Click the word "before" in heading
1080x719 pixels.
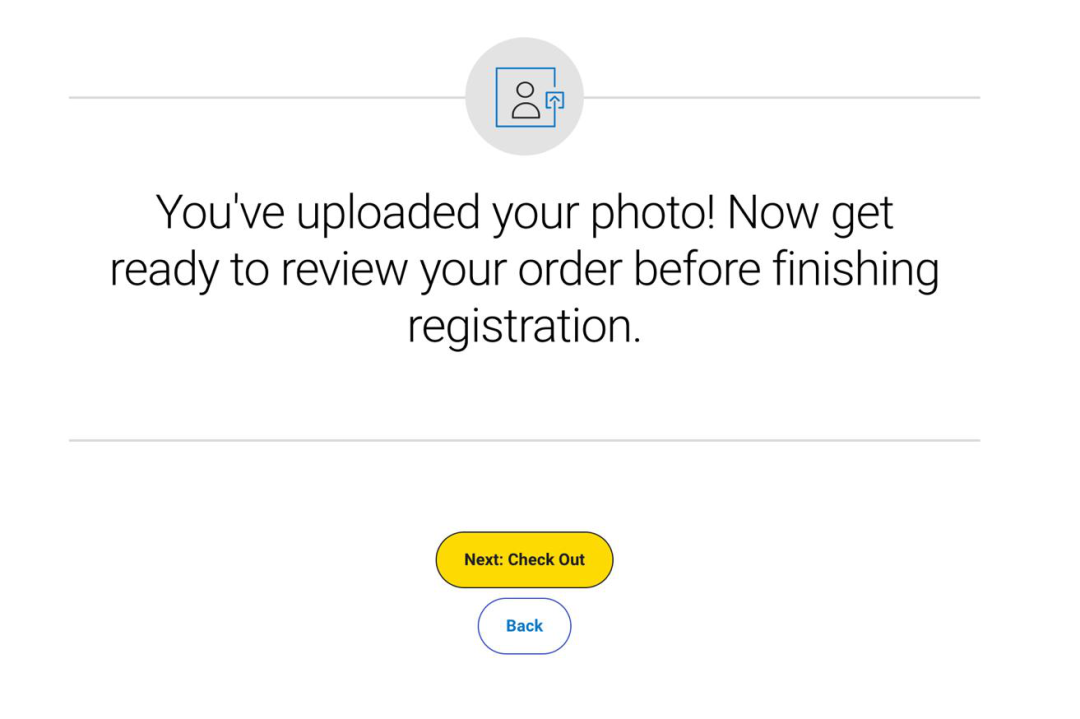(x=696, y=269)
